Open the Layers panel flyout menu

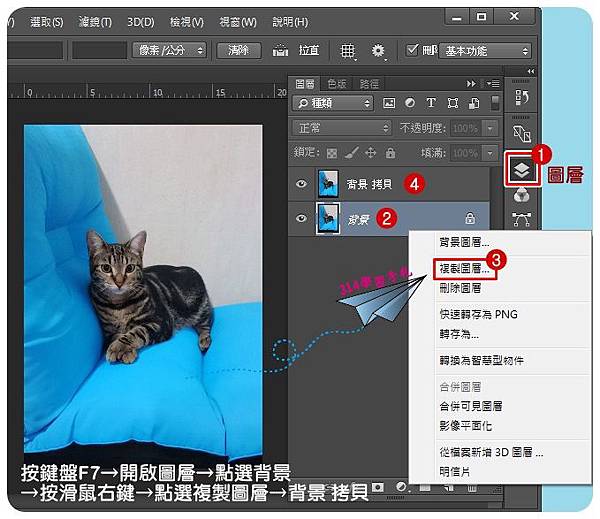(492, 83)
